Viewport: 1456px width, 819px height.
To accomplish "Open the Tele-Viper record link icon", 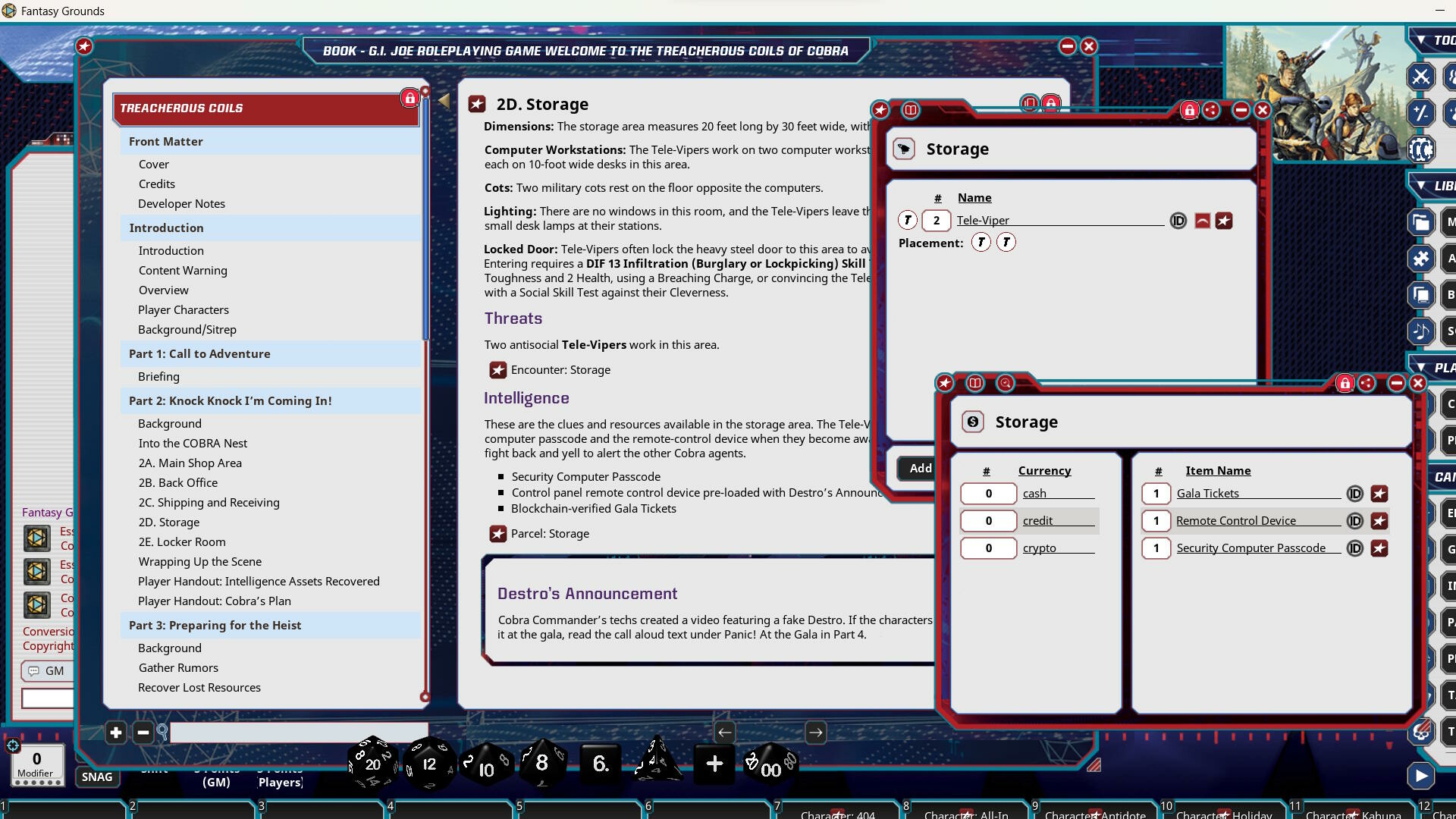I will click(x=1224, y=221).
